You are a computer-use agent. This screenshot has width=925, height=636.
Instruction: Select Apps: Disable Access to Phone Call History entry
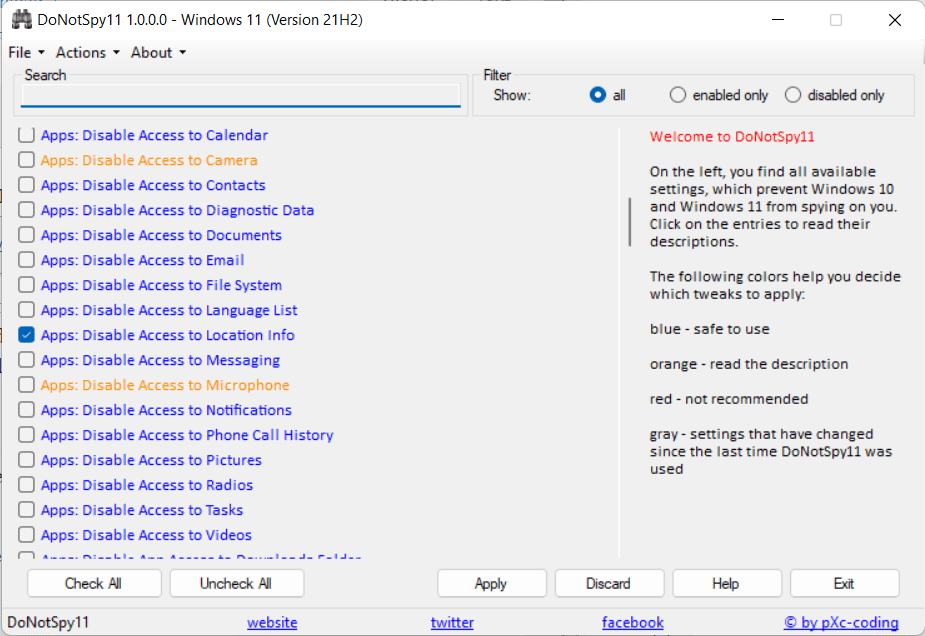(187, 435)
